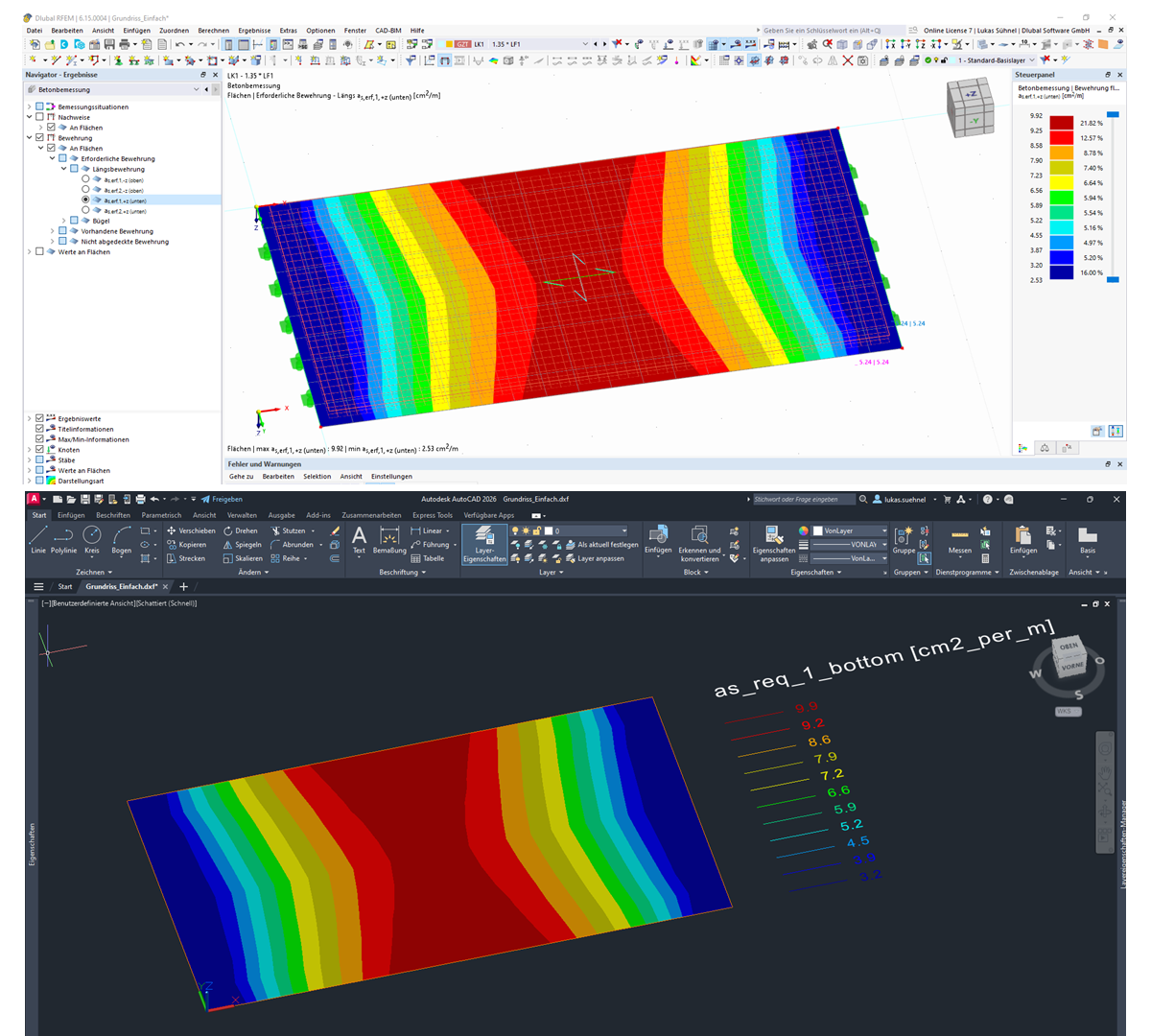Select the as,erf,1,-z (oben) radio button

coord(85,179)
